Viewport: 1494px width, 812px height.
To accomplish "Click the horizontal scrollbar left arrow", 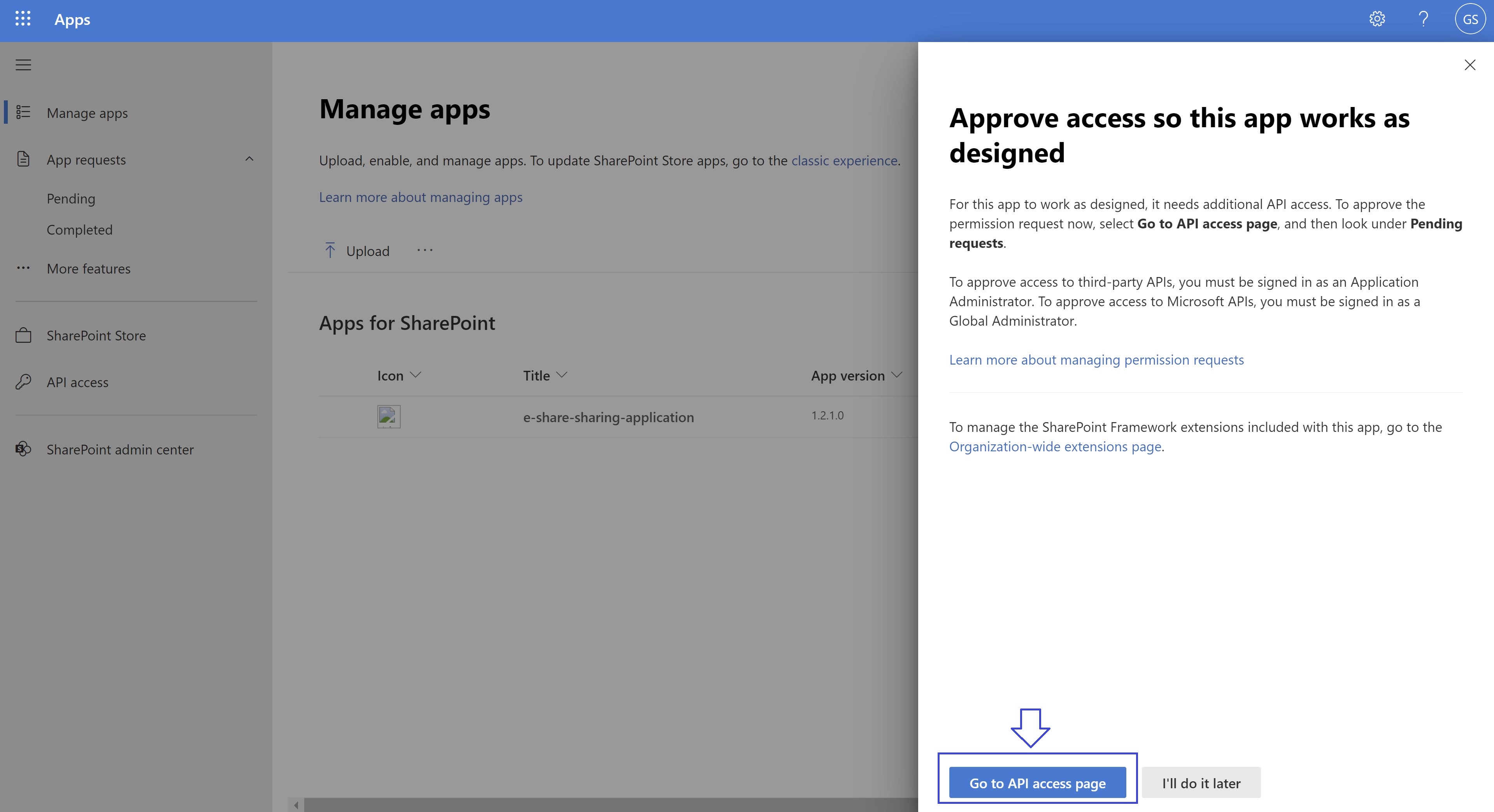I will [296, 805].
